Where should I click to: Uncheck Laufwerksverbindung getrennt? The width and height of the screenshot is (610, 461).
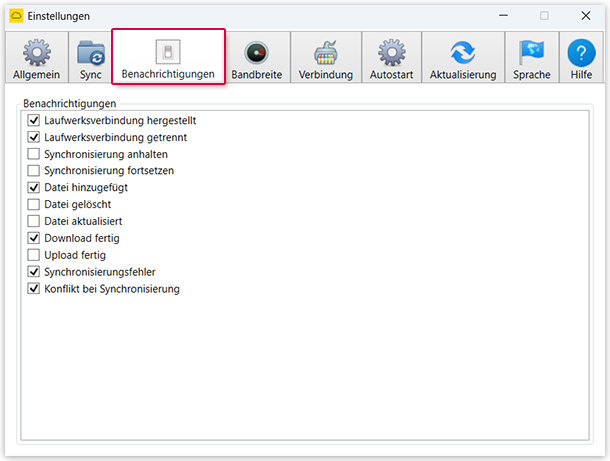[34, 137]
